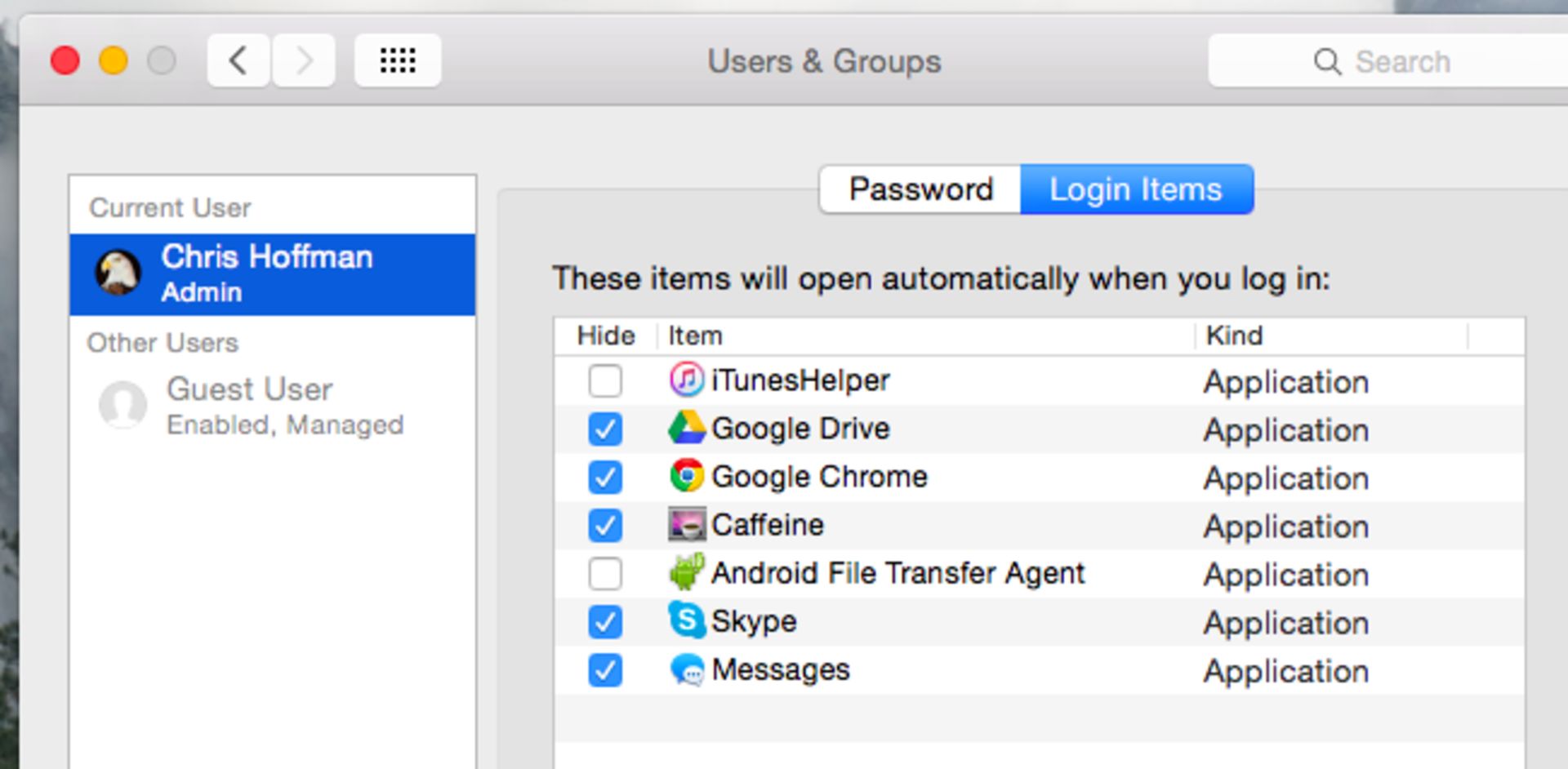Image resolution: width=1568 pixels, height=769 pixels.
Task: Tick the Hide checkbox for iTunesHelper
Action: pyautogui.click(x=605, y=380)
